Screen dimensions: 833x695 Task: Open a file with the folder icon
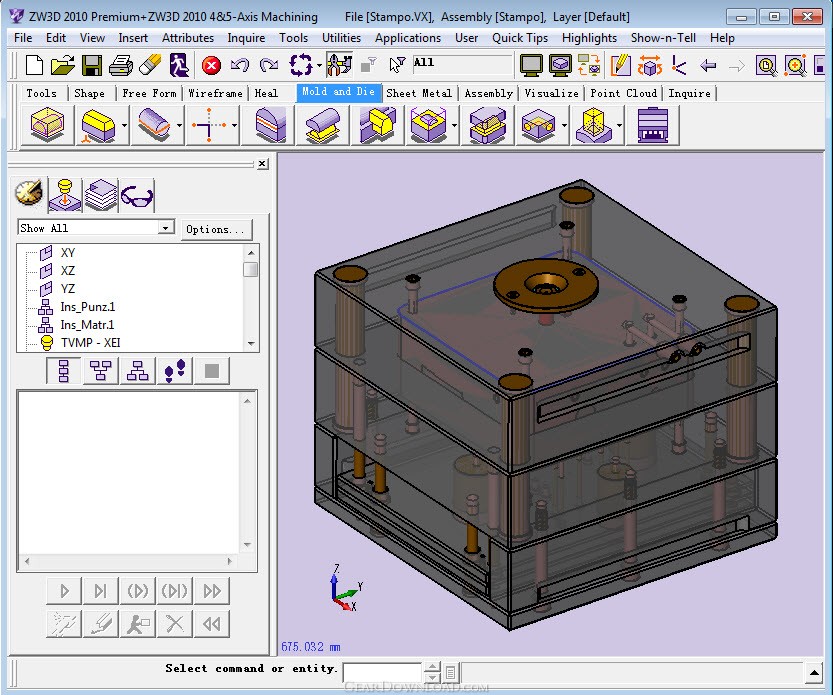point(63,65)
